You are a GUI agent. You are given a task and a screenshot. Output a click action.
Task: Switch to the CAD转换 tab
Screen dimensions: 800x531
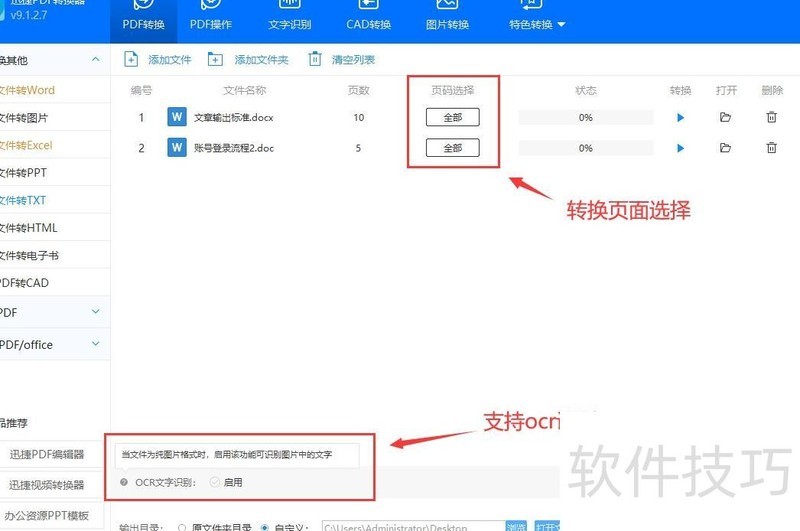(x=369, y=24)
